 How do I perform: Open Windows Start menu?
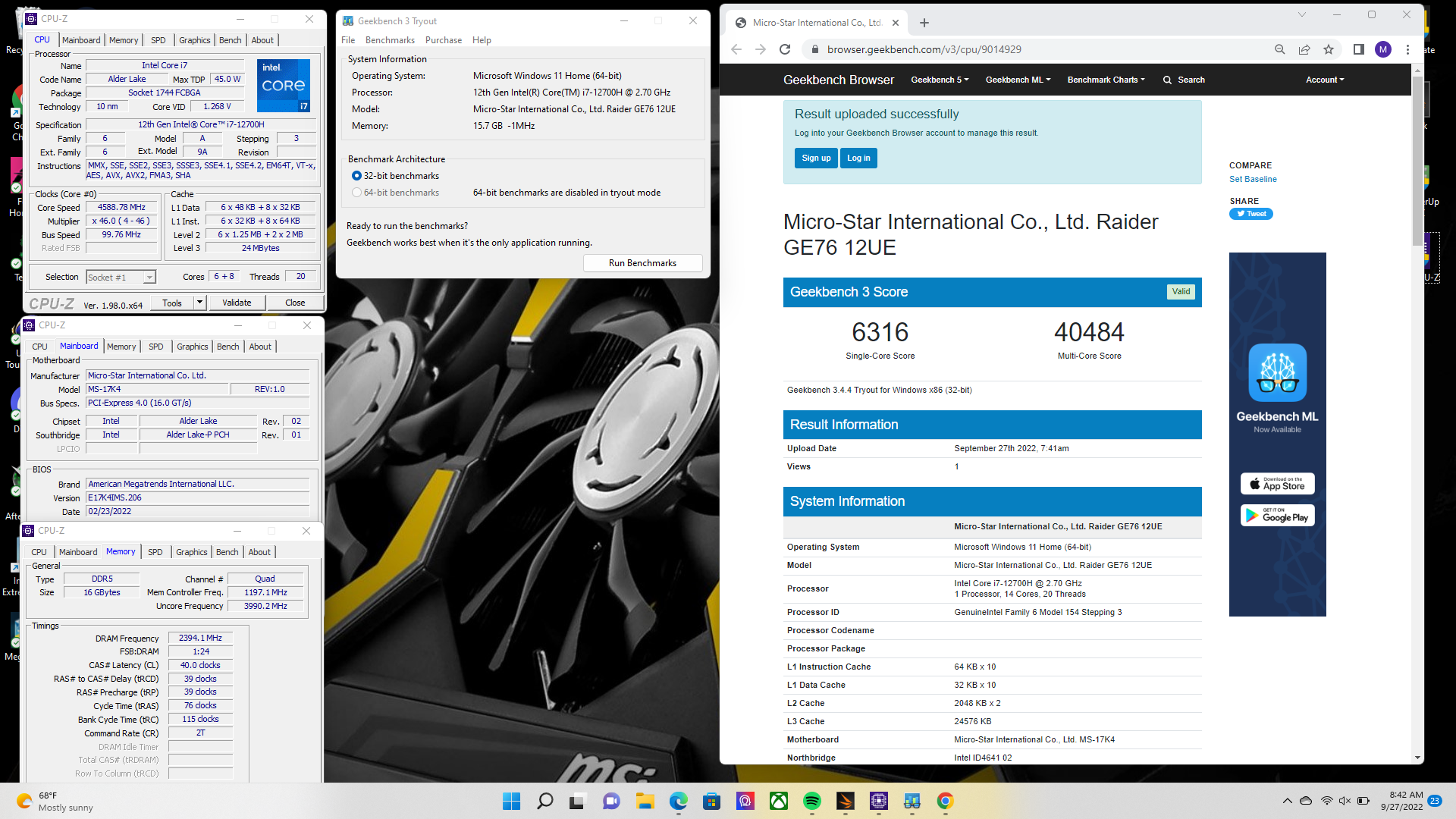(x=512, y=801)
